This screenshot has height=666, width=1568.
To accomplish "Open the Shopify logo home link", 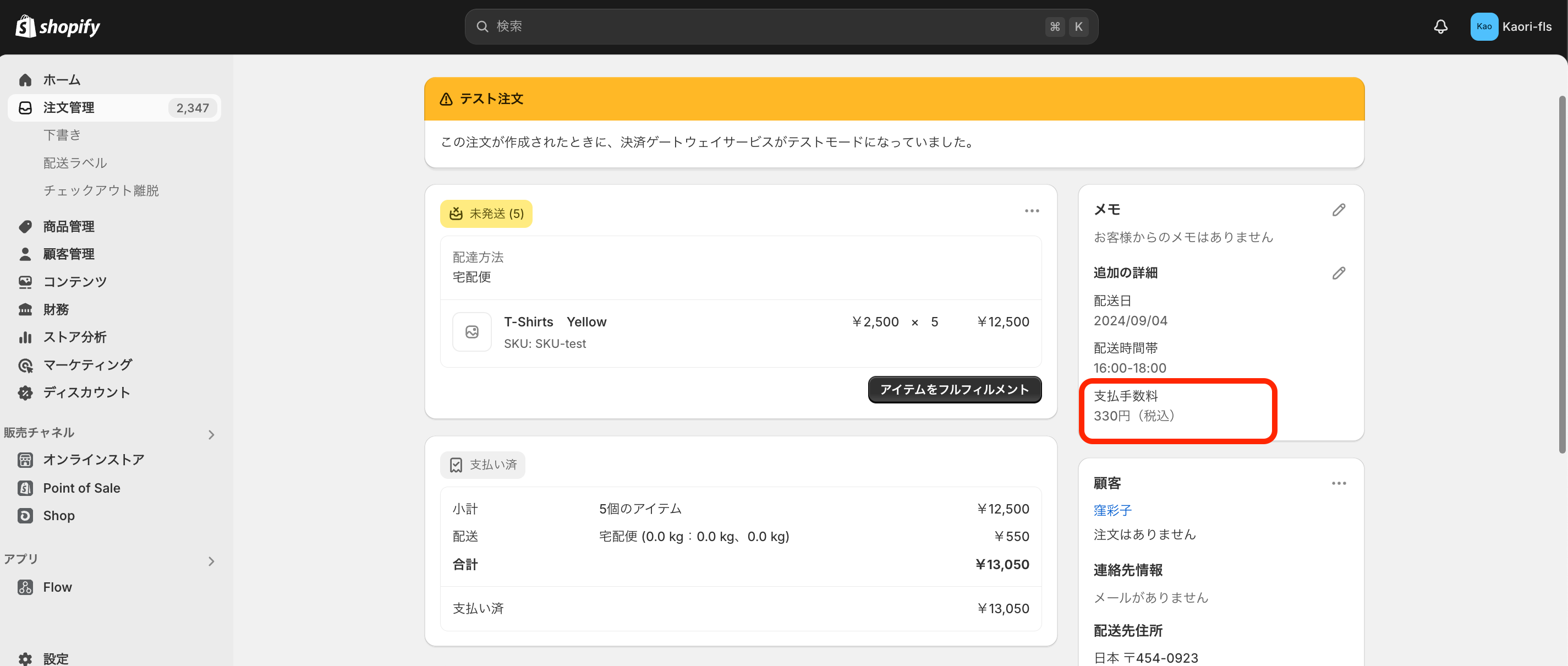I will pyautogui.click(x=58, y=27).
